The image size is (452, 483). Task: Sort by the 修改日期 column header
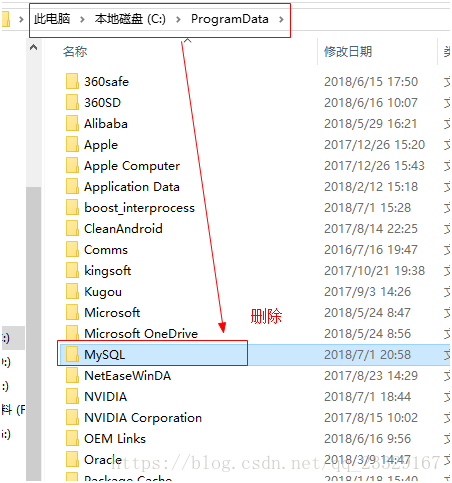348,52
